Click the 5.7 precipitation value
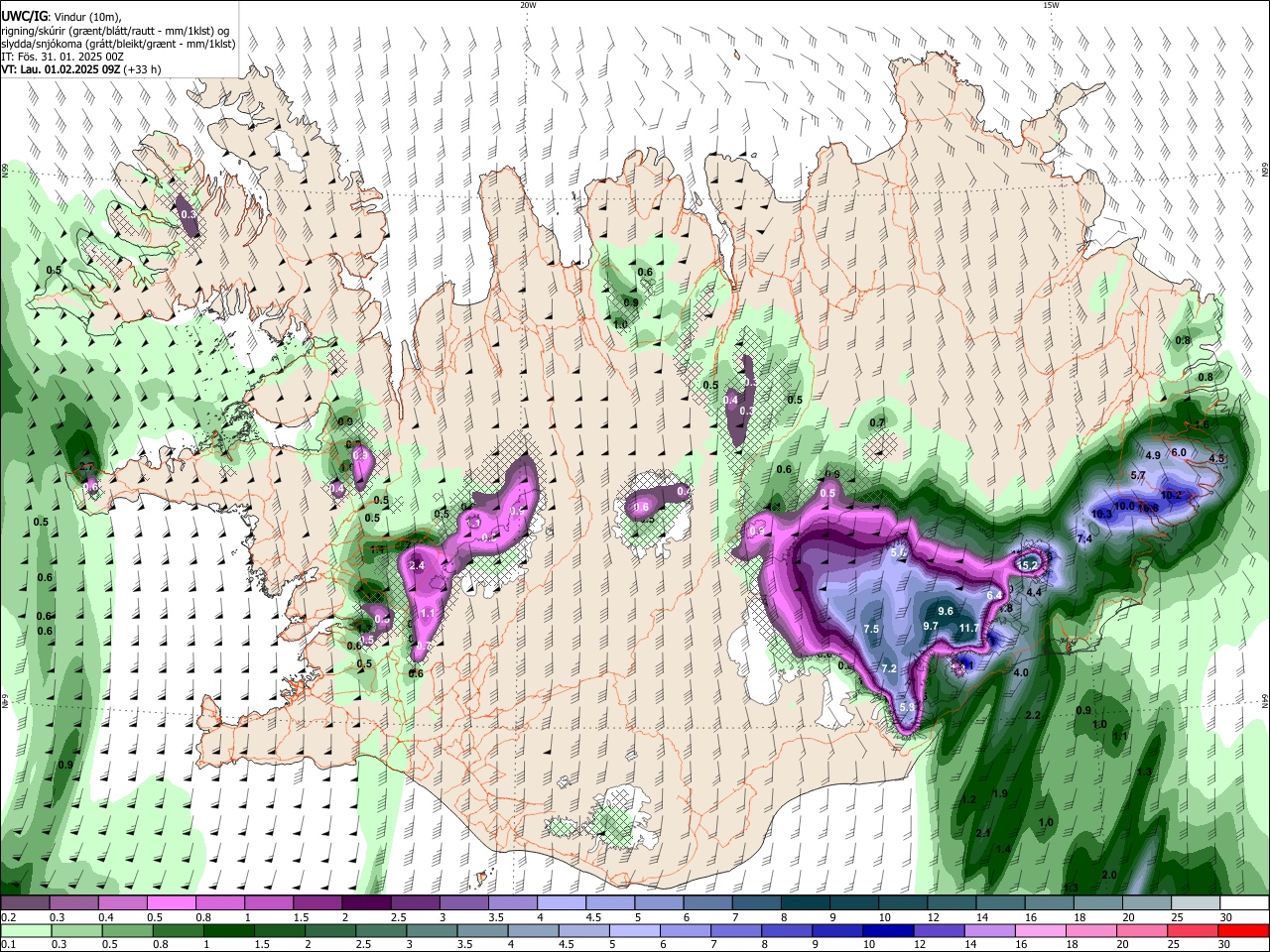Screen dimensions: 1270x952 1138,476
